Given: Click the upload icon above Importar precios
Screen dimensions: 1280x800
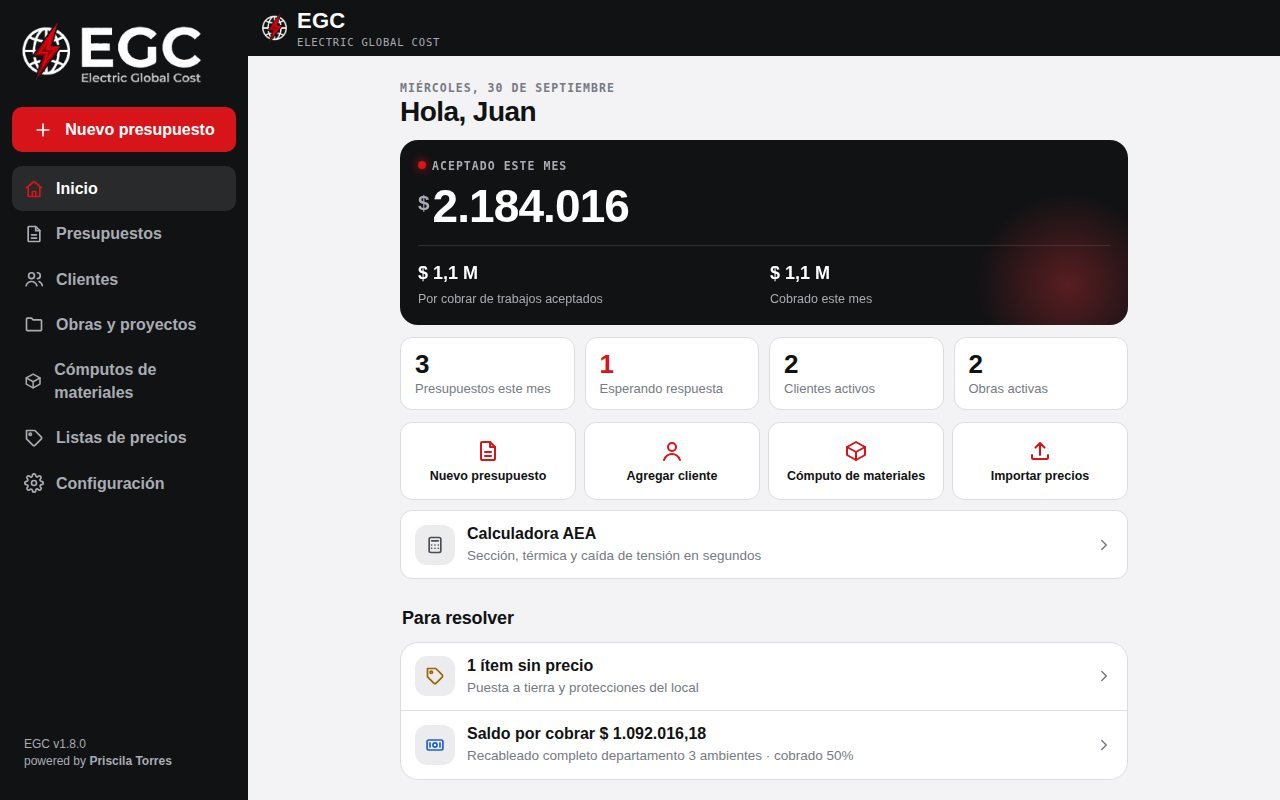Looking at the screenshot, I should coord(1040,451).
